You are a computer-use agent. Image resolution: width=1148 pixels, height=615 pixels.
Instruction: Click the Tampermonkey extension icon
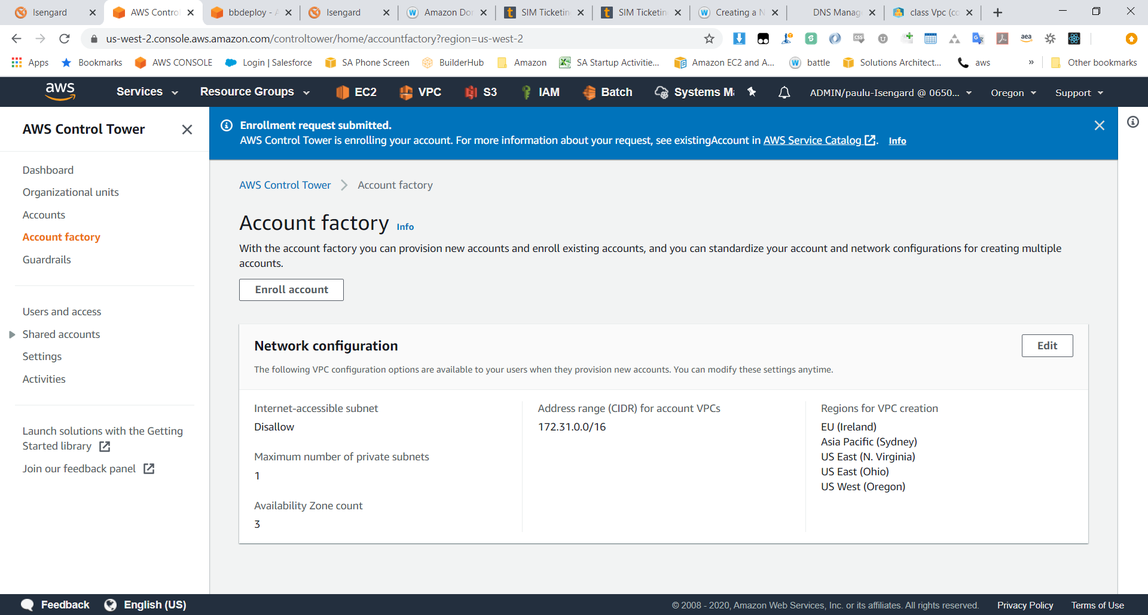click(x=763, y=39)
